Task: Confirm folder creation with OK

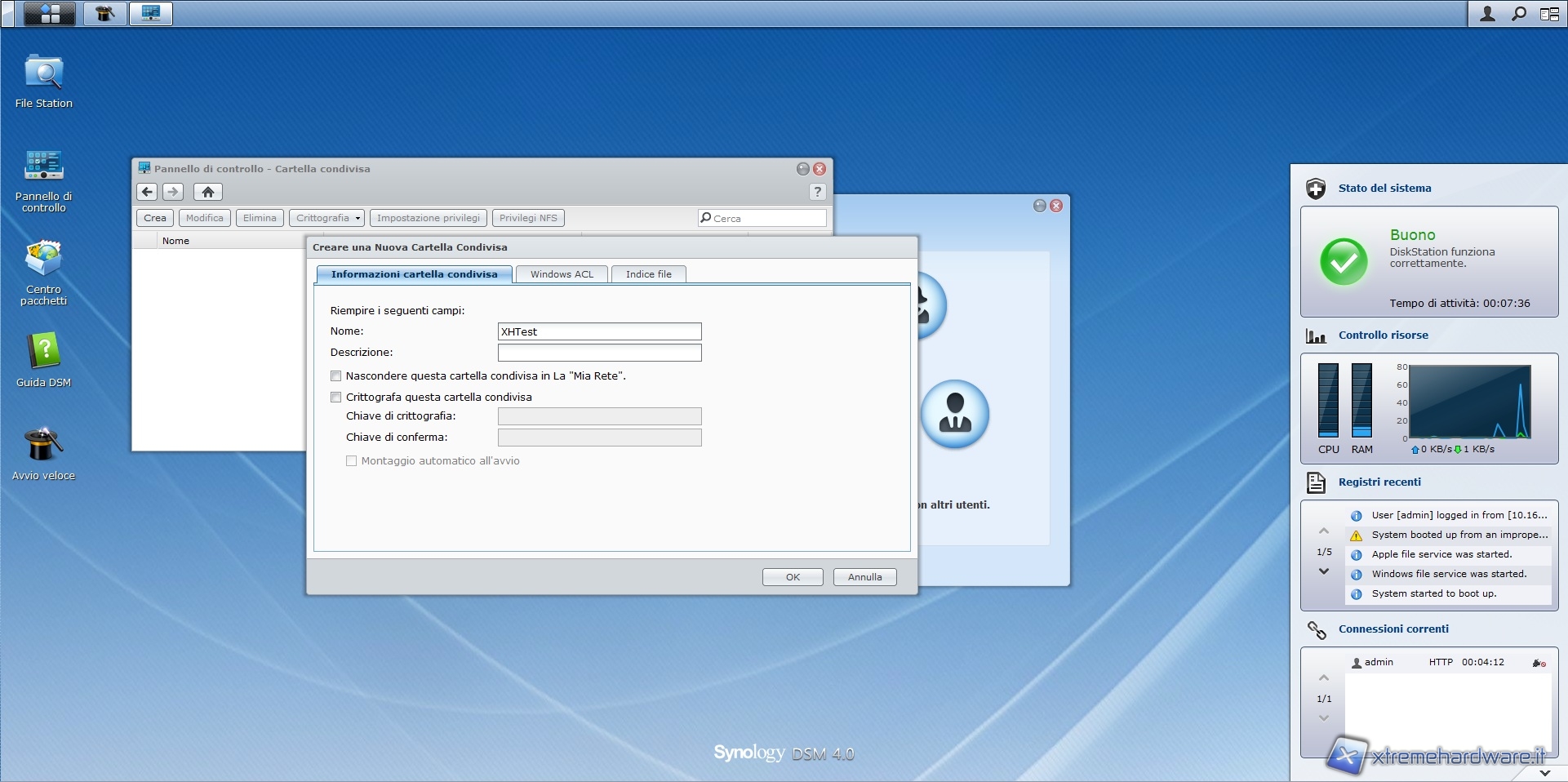Action: 792,577
